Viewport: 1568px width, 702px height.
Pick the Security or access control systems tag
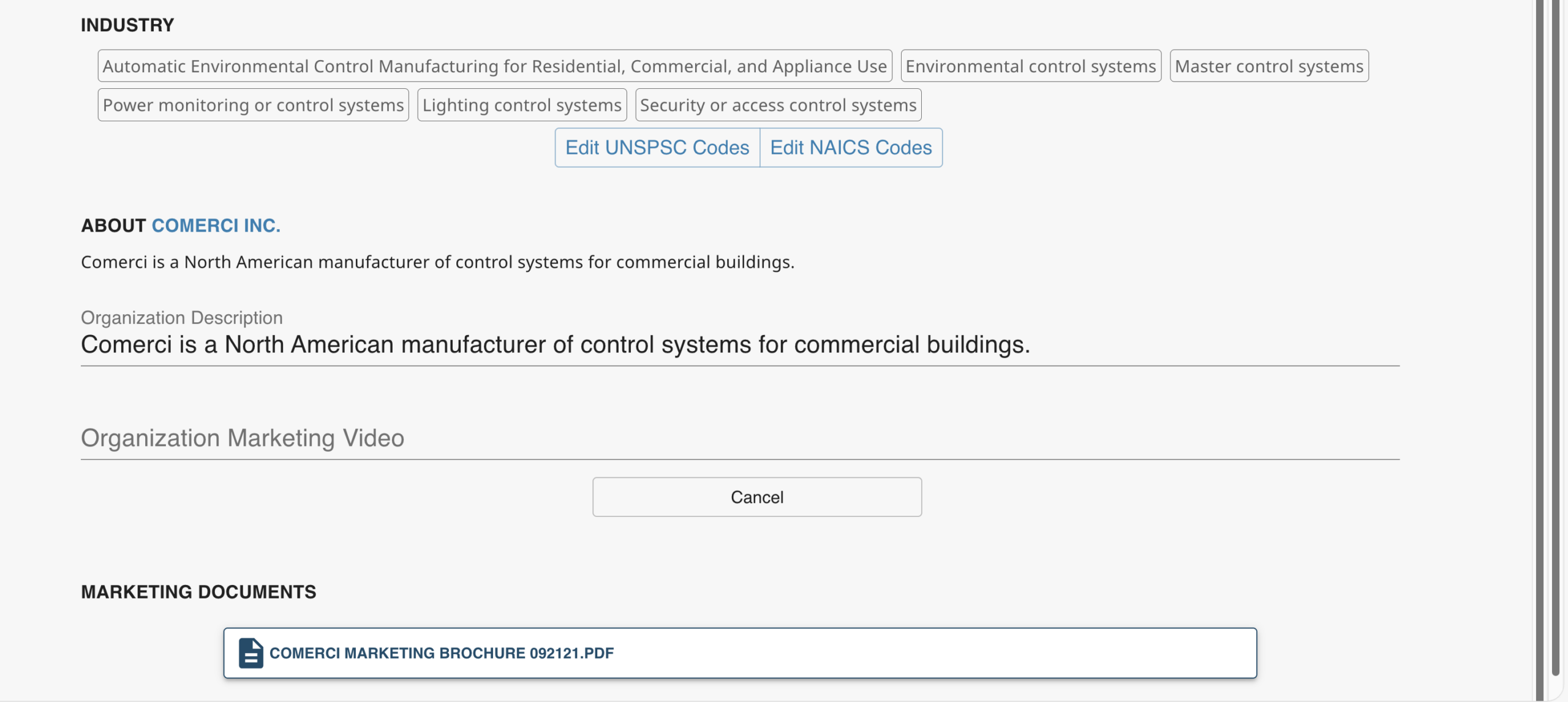(778, 105)
